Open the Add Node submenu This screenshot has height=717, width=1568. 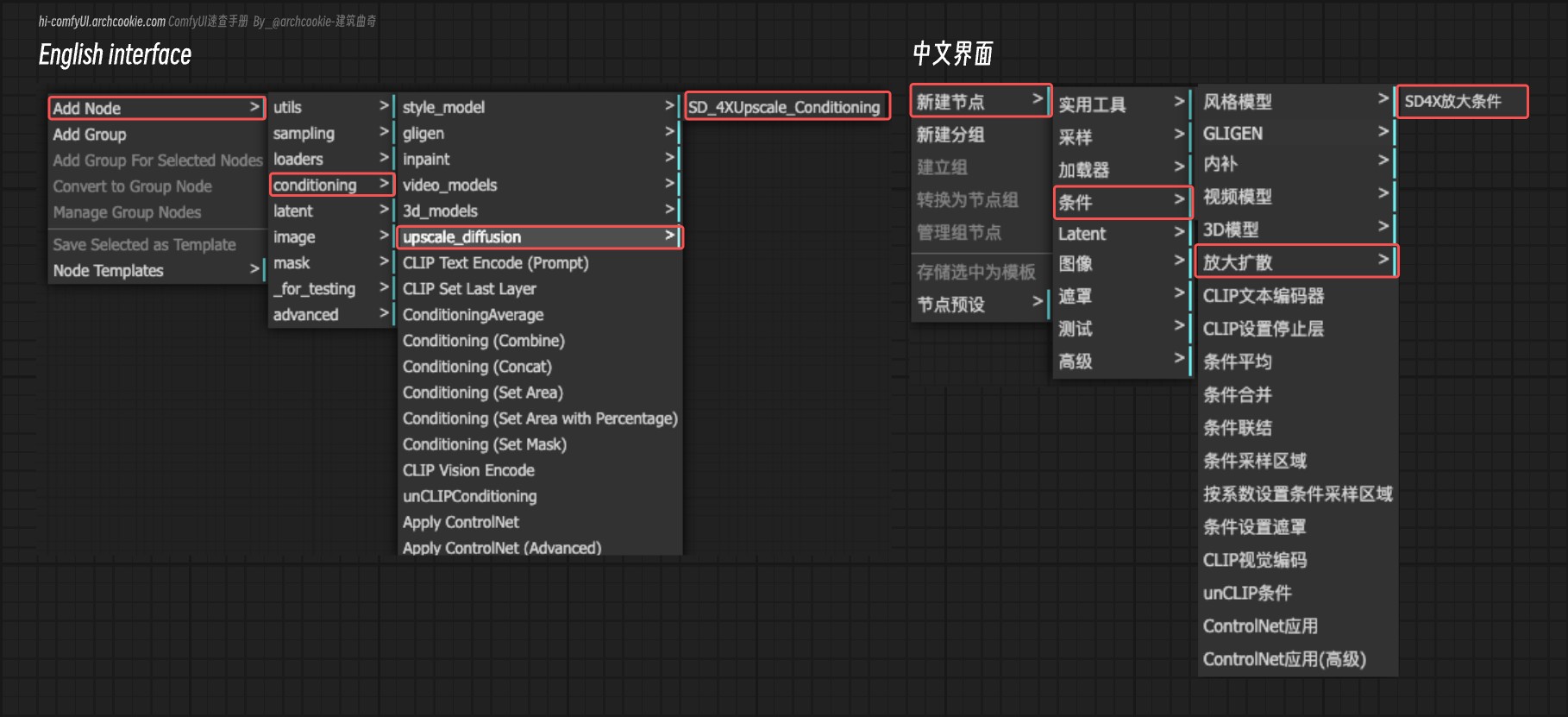point(156,108)
